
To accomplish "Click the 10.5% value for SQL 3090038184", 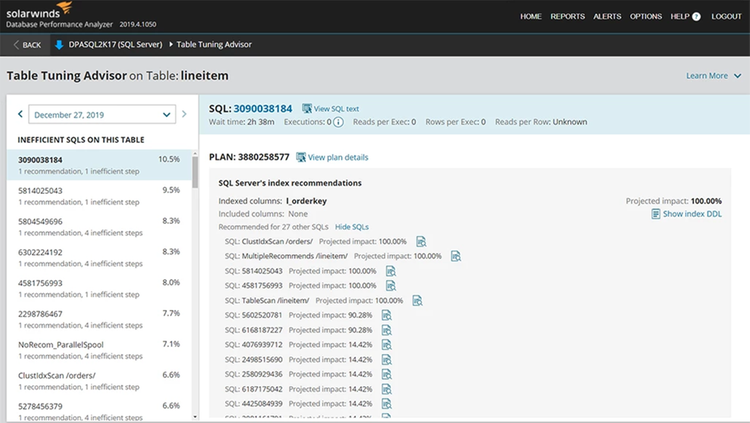I will coord(169,159).
